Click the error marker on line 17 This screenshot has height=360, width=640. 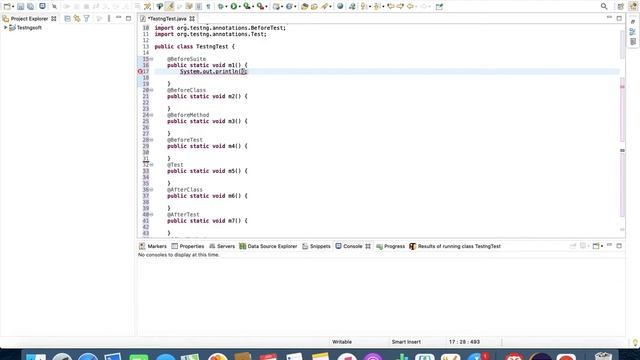tap(140, 71)
